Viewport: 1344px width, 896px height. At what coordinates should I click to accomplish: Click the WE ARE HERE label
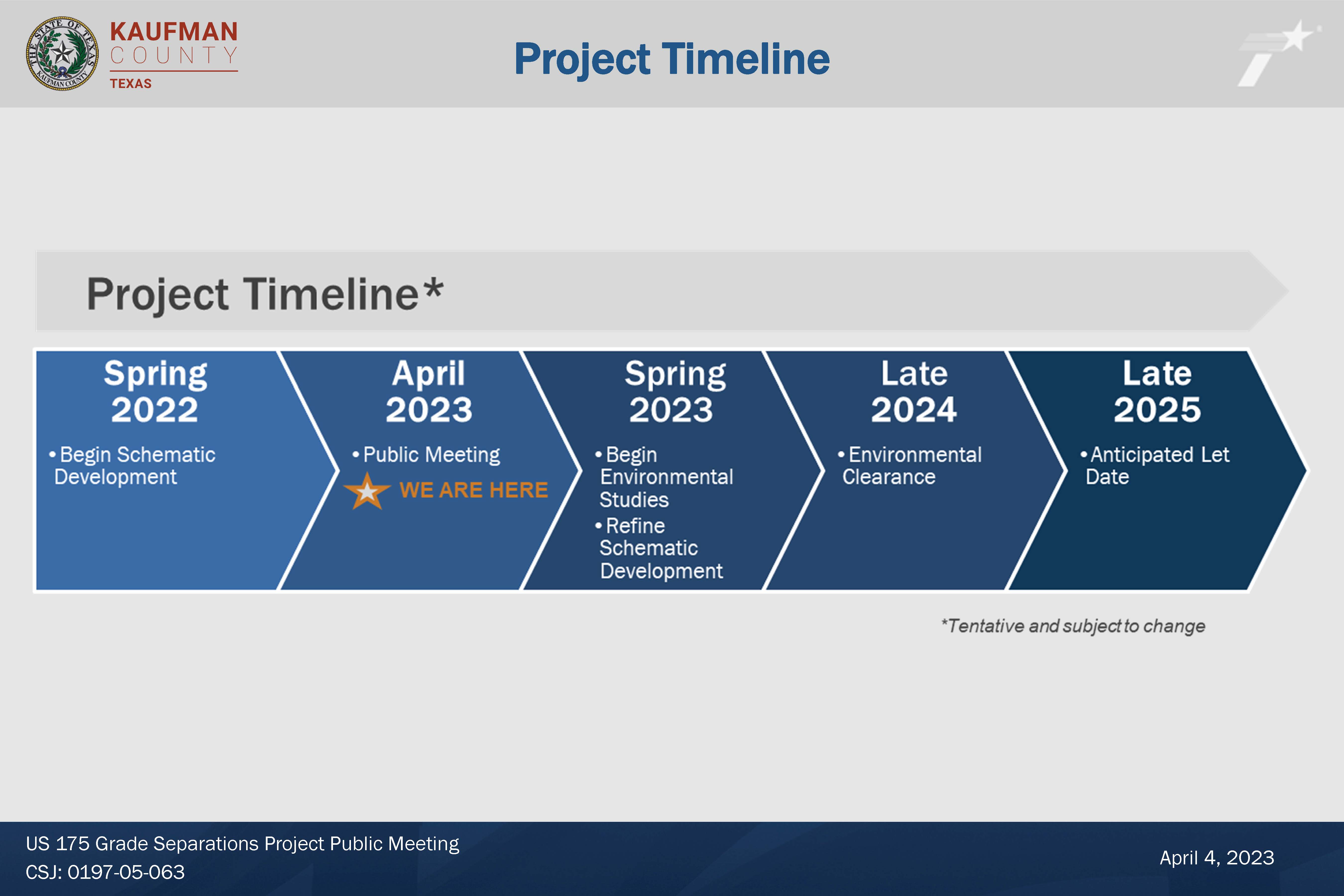pos(474,490)
